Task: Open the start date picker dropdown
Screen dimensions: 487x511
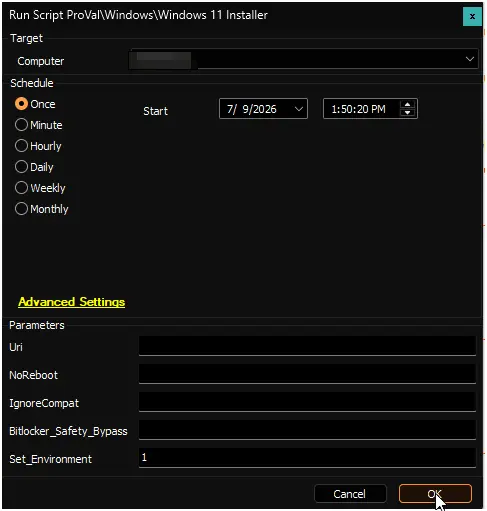Action: point(299,109)
